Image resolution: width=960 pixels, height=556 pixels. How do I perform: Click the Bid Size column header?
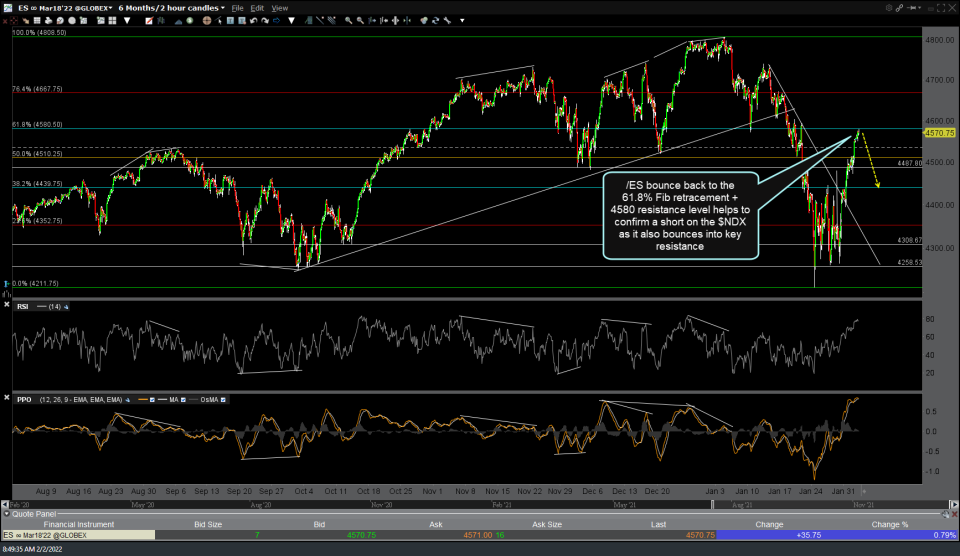coord(208,524)
